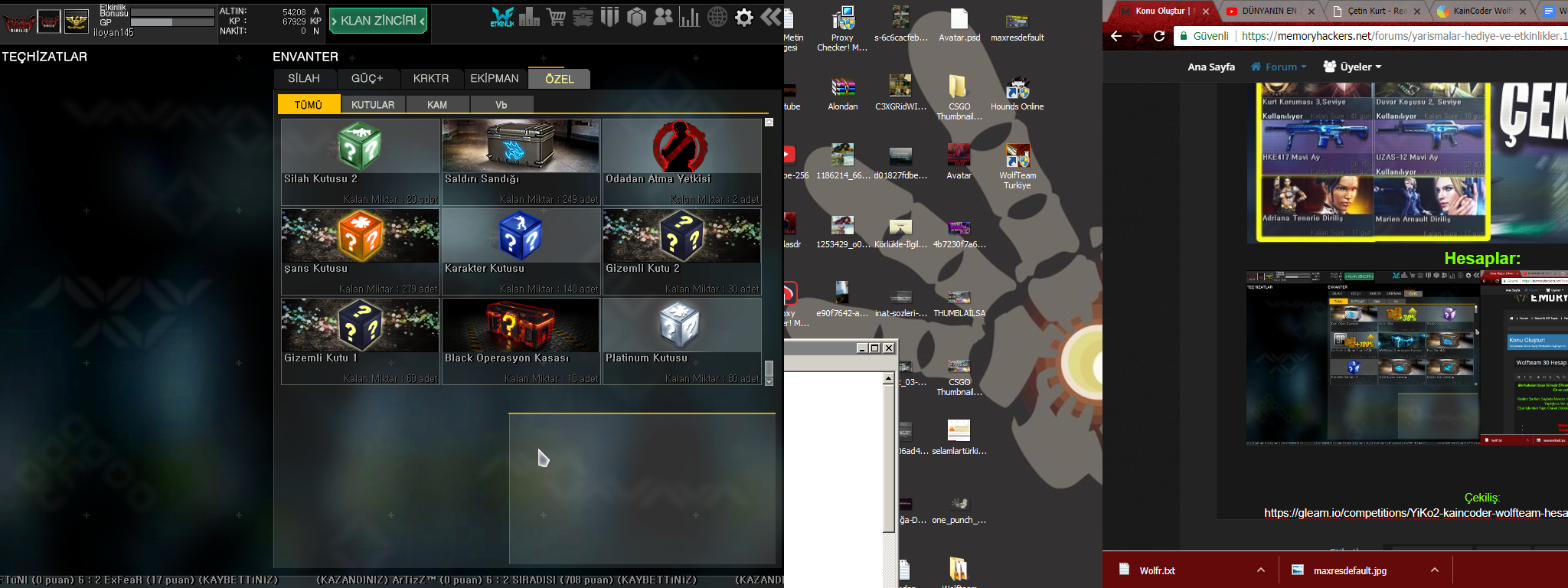Viewport: 1568px width, 588px height.
Task: Open Wolfr.txt download options chevron
Action: [x=1261, y=570]
